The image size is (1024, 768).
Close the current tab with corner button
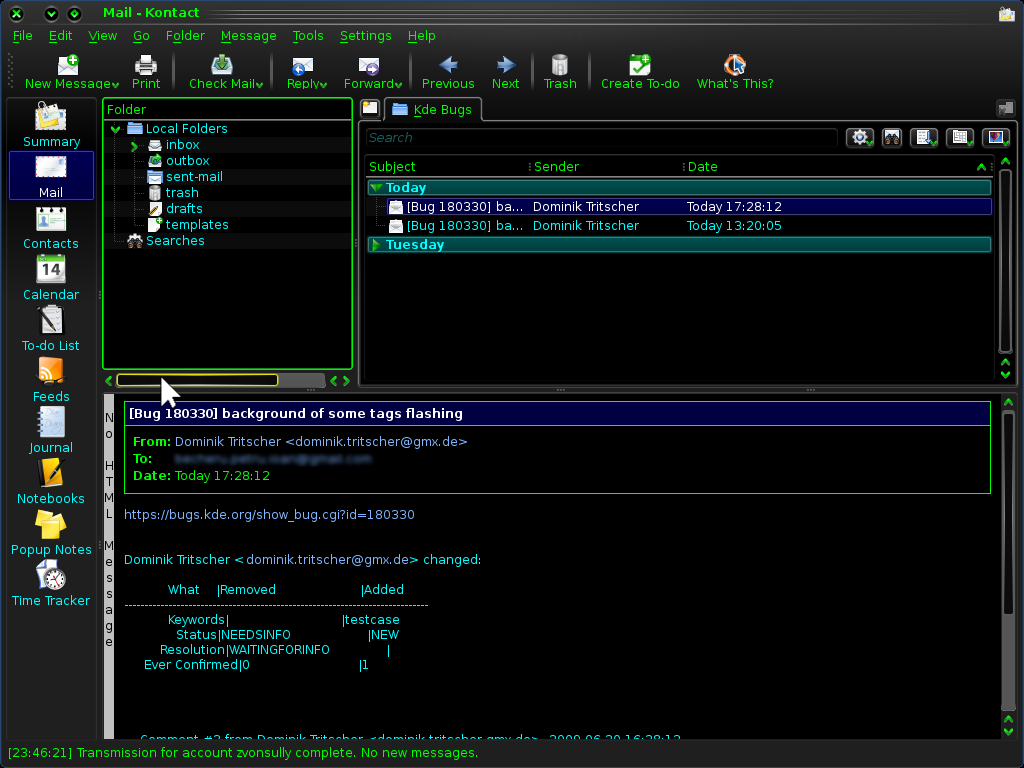1006,108
